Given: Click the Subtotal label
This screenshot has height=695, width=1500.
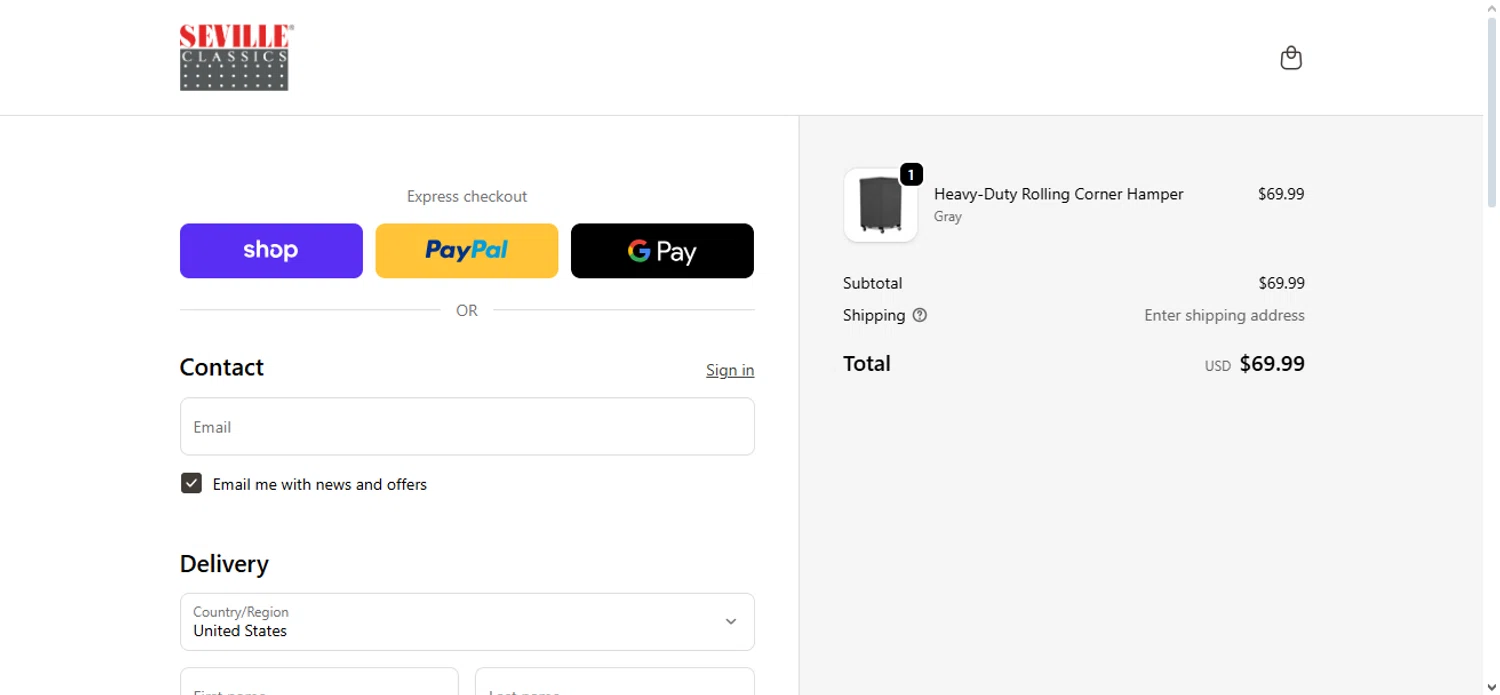Looking at the screenshot, I should [872, 283].
